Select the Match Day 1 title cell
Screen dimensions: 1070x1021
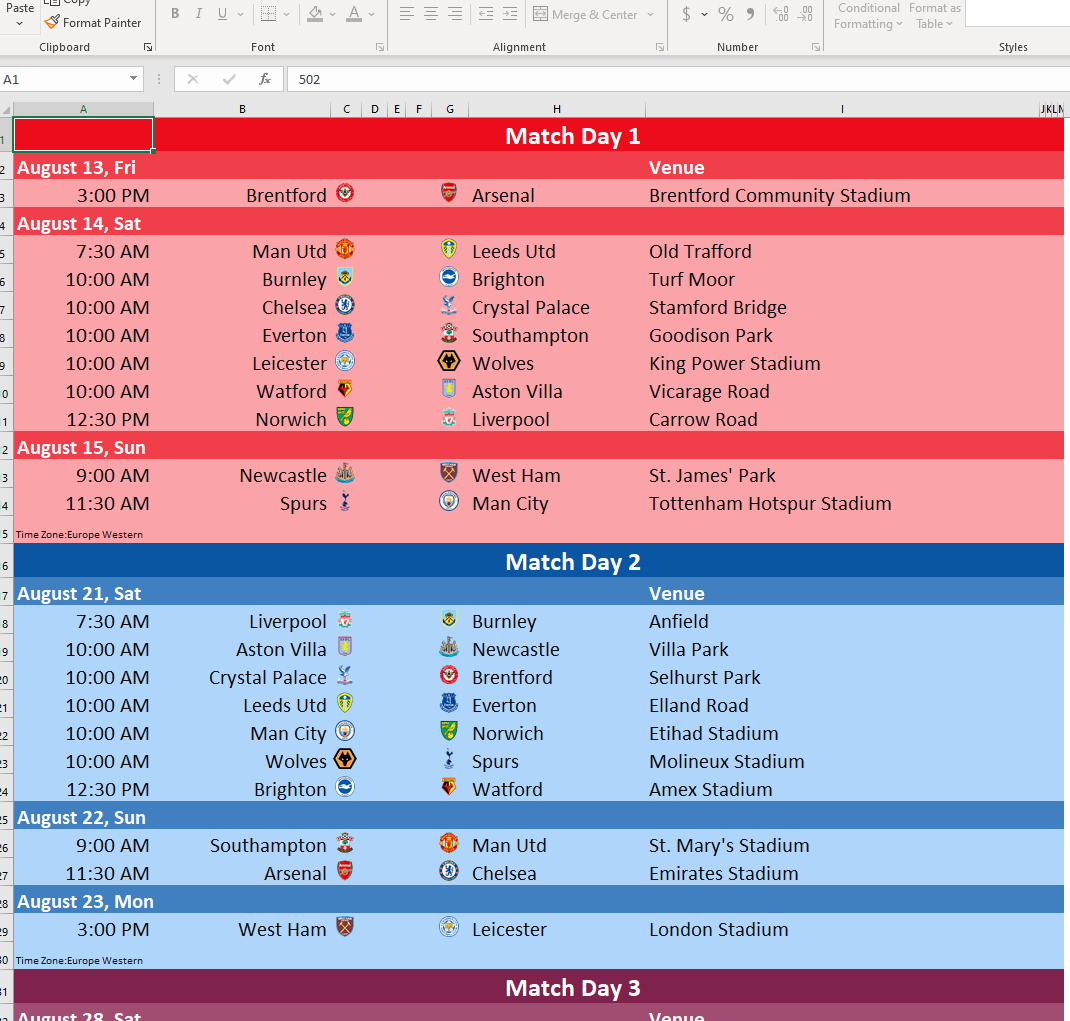[573, 136]
